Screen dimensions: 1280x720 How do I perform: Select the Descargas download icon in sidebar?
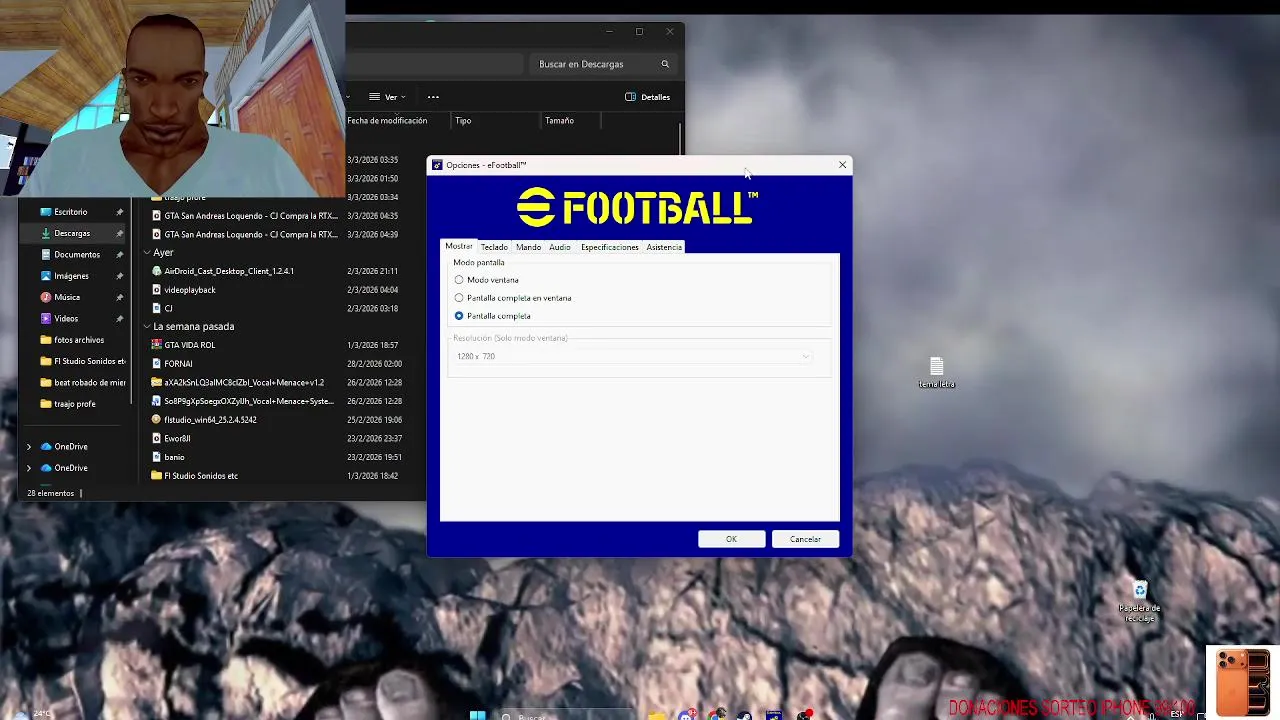point(45,233)
